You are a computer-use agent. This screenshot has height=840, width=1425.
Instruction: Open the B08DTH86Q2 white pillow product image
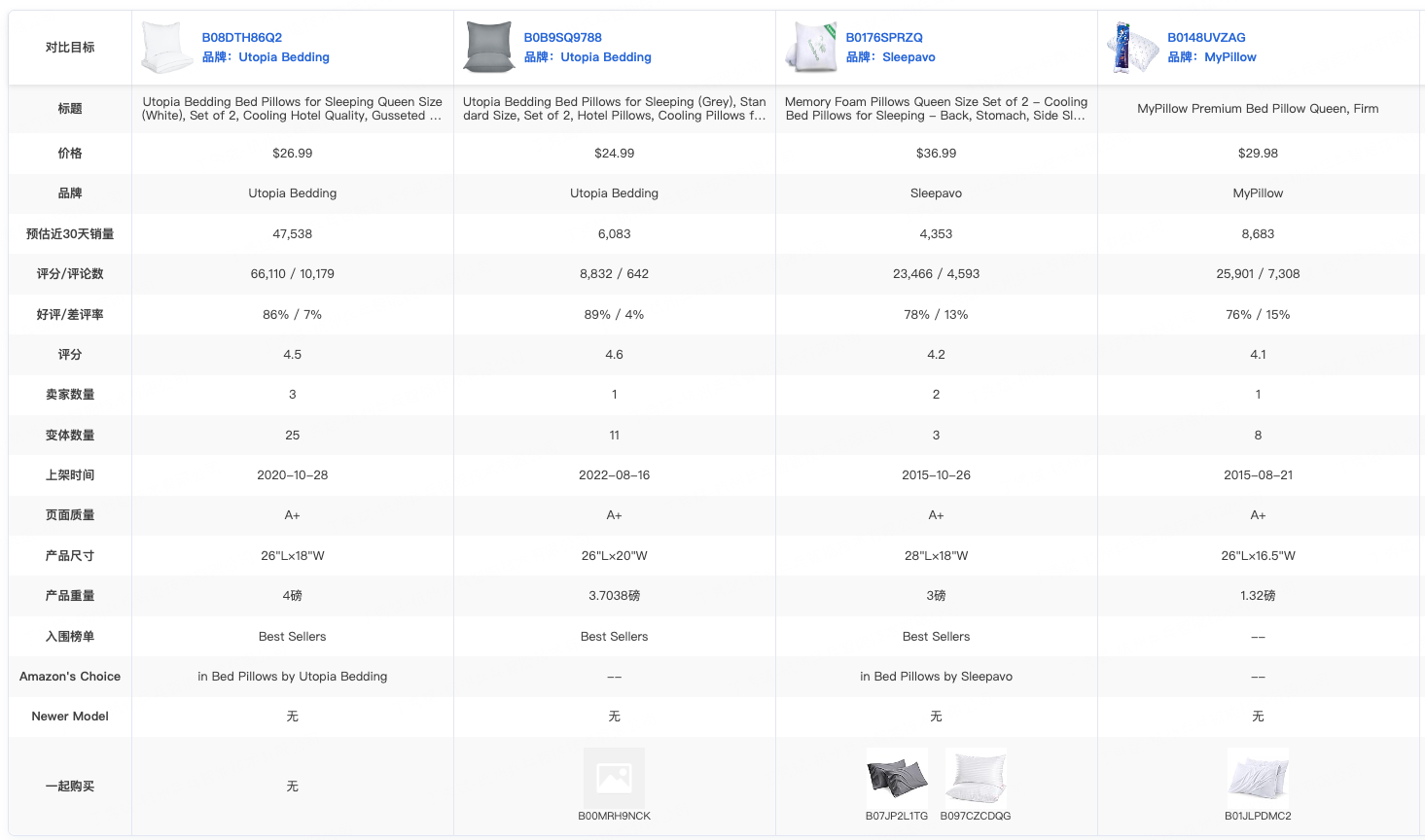point(167,47)
